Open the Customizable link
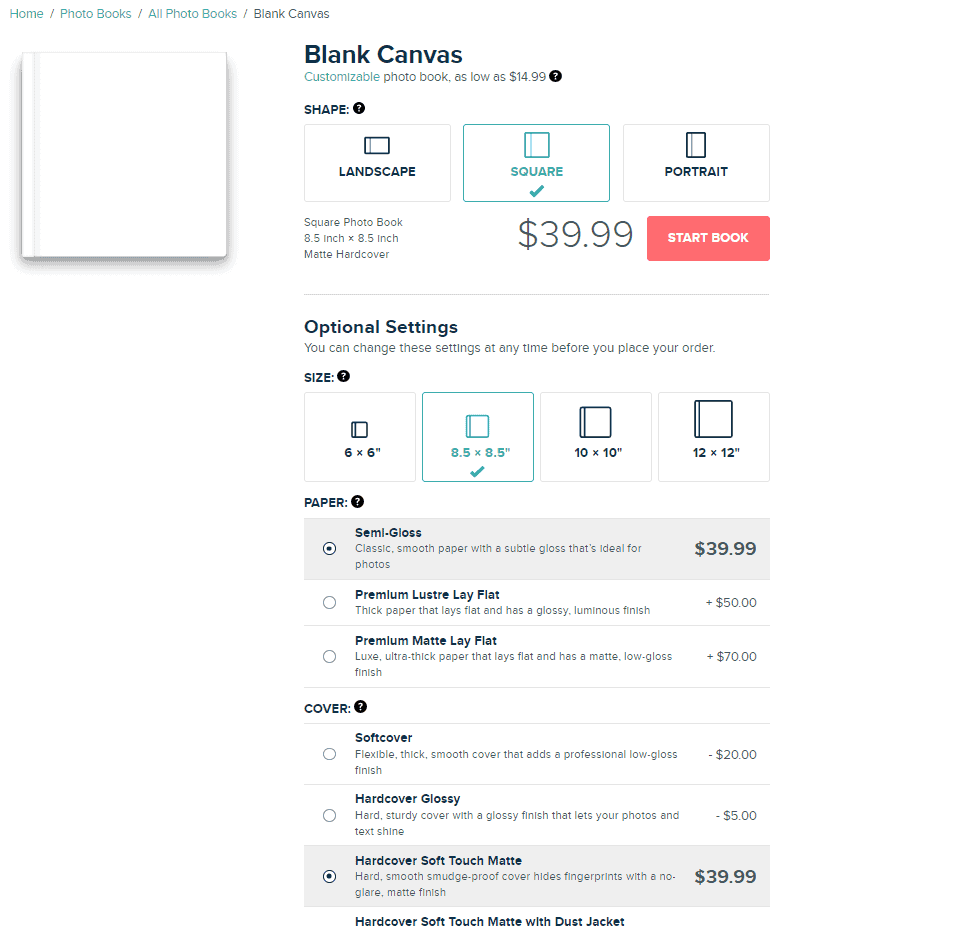Screen dimensions: 977x931 pyautogui.click(x=341, y=77)
